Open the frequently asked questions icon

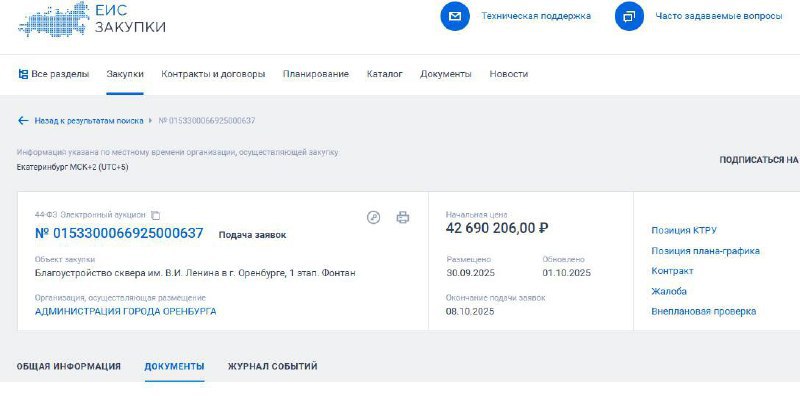(x=630, y=16)
